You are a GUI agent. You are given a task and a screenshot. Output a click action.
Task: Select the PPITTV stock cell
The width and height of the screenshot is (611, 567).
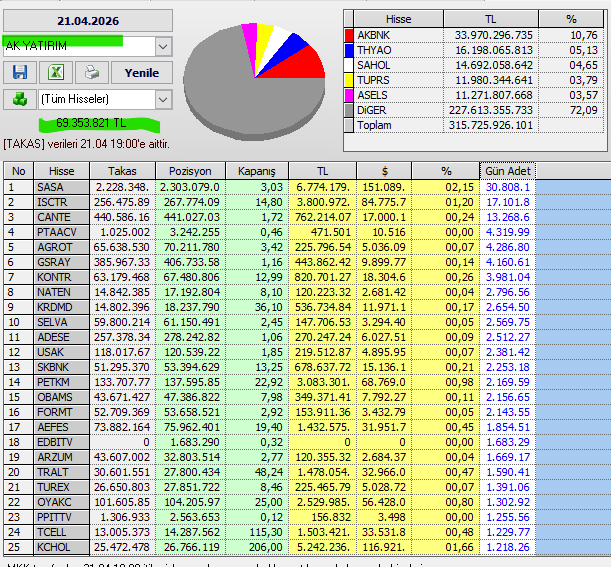(62, 517)
